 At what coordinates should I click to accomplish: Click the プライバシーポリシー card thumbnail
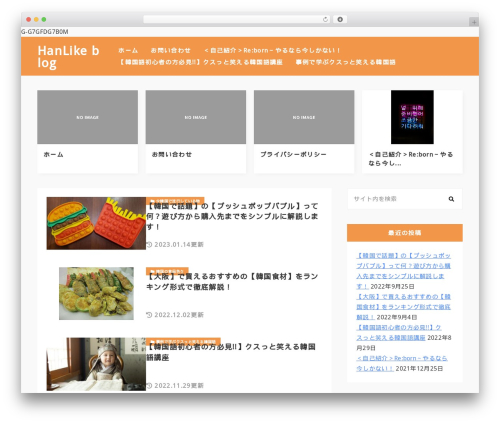304,117
